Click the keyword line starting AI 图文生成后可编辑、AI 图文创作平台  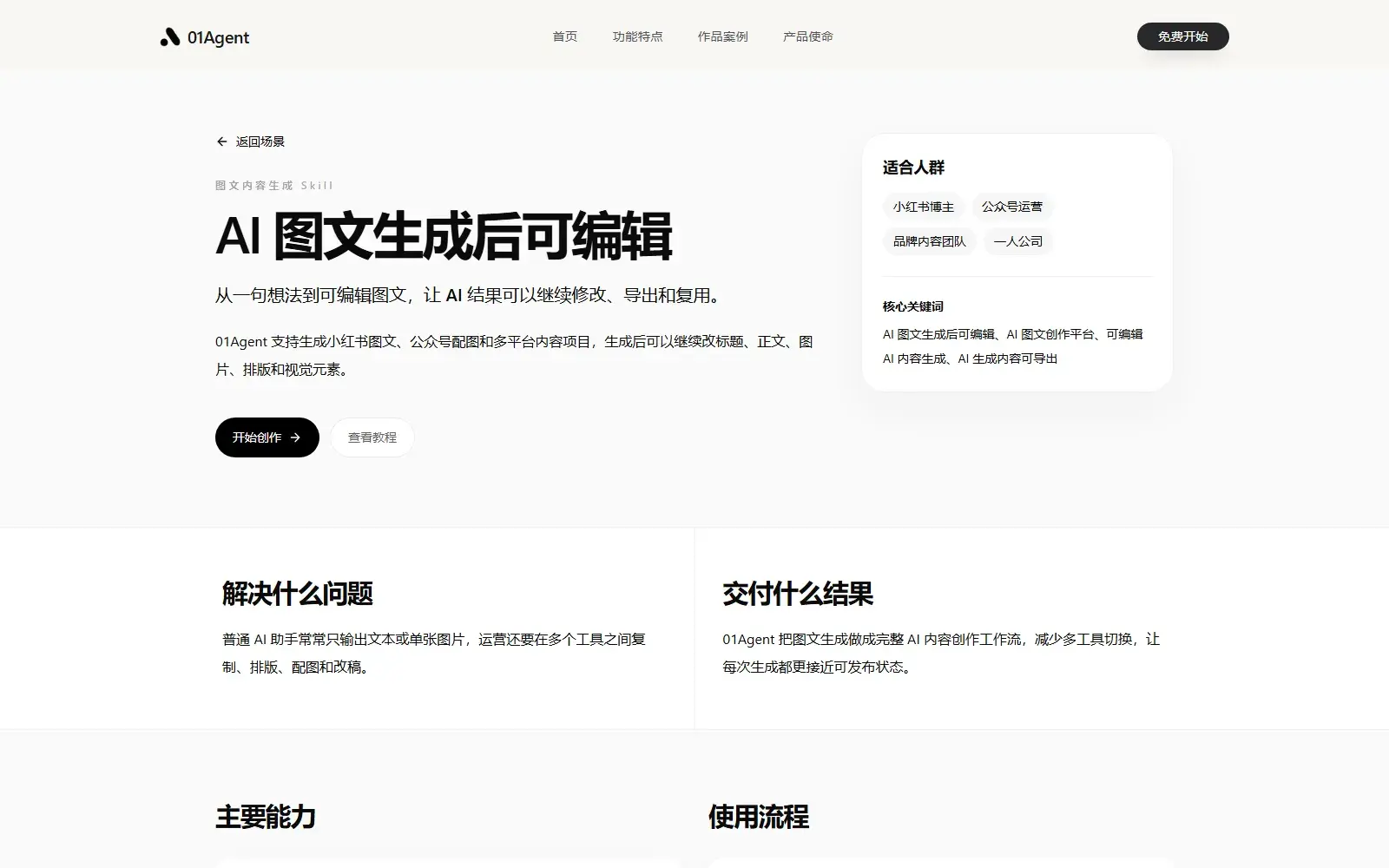(1013, 346)
